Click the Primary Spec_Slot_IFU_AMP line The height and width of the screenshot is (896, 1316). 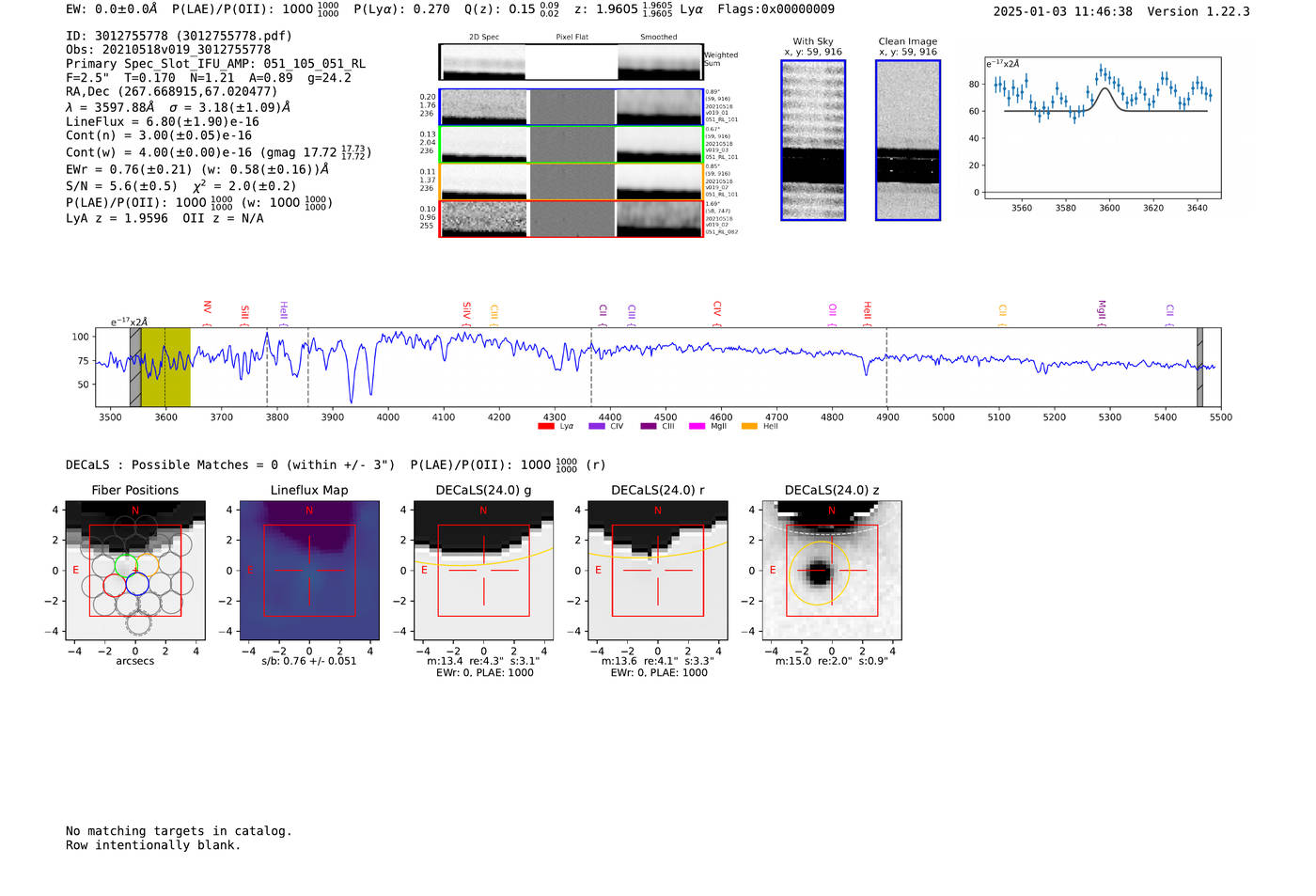216,64
